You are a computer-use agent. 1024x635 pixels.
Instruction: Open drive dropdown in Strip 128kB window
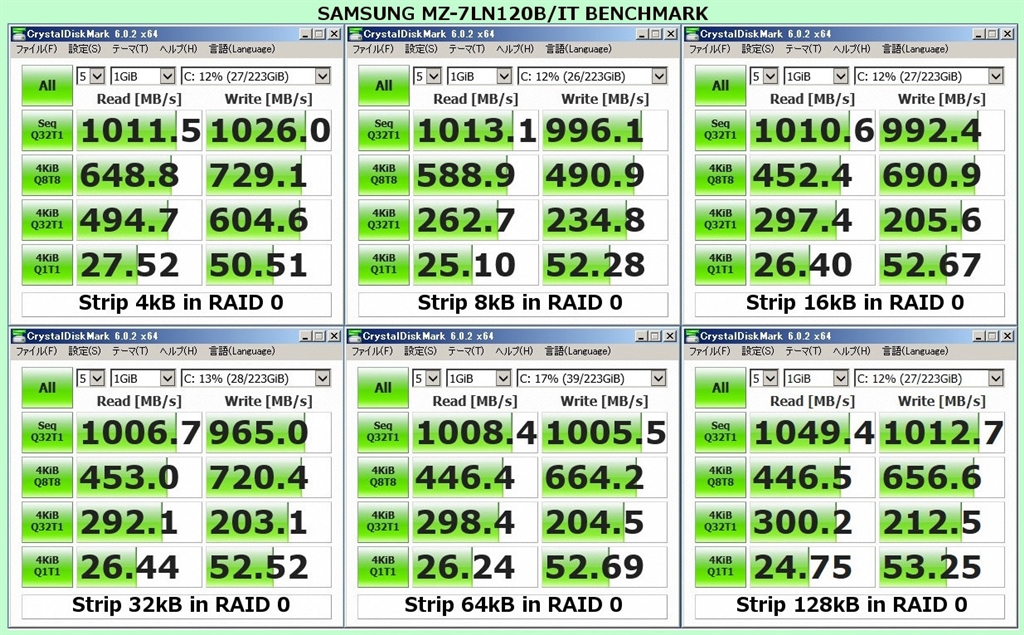(929, 378)
